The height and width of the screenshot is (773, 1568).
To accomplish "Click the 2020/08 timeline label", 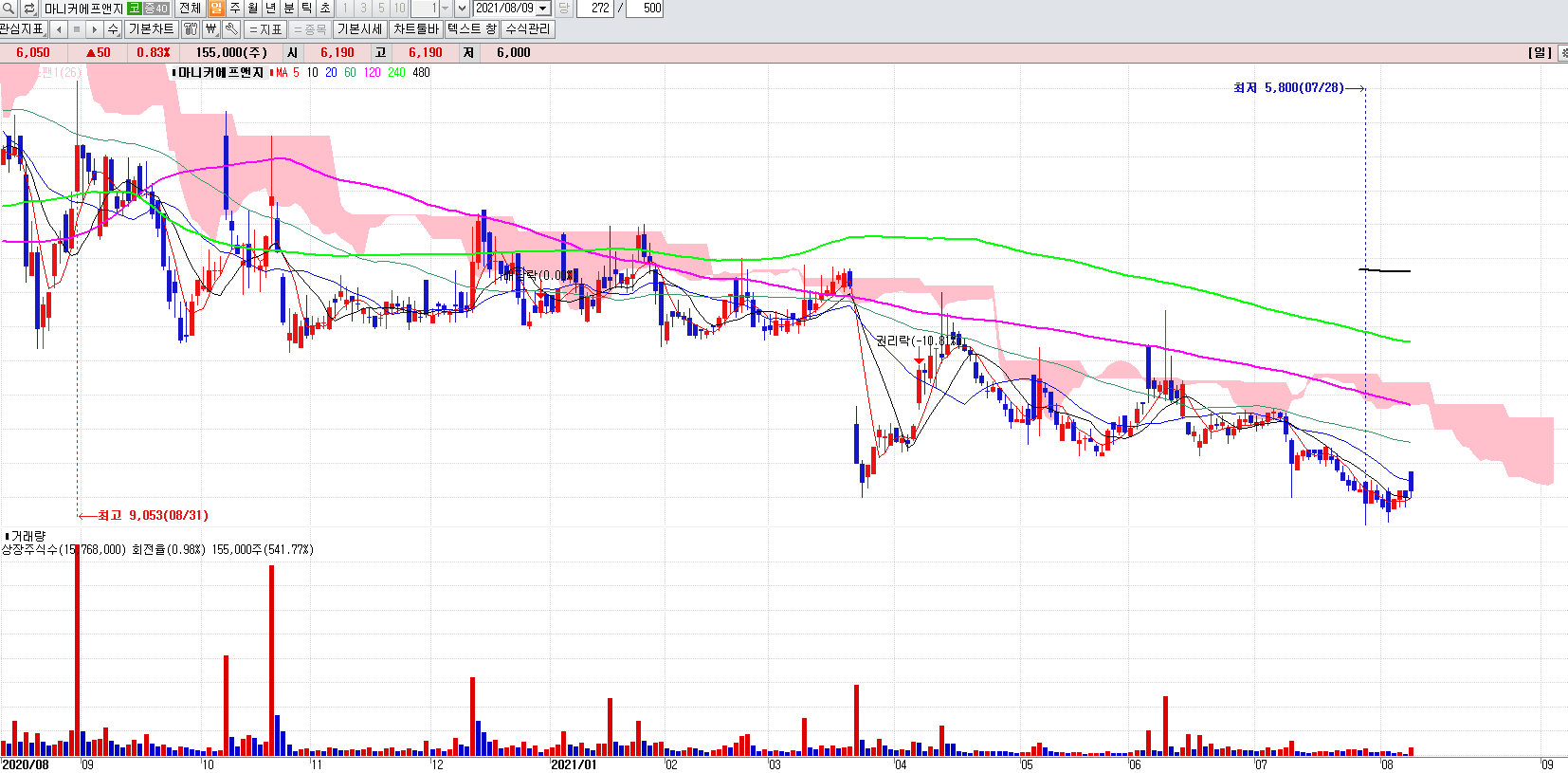I will tap(26, 764).
